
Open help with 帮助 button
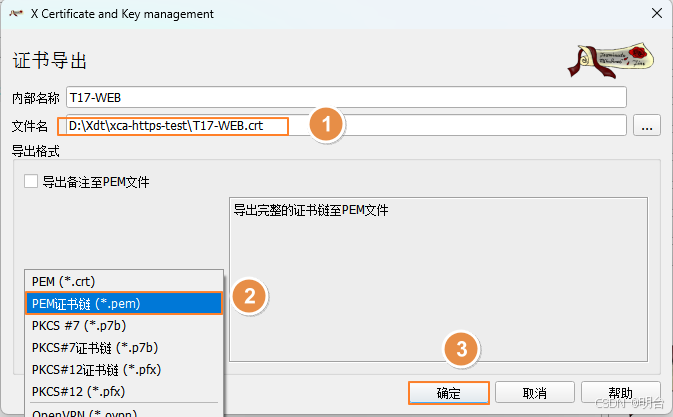621,393
